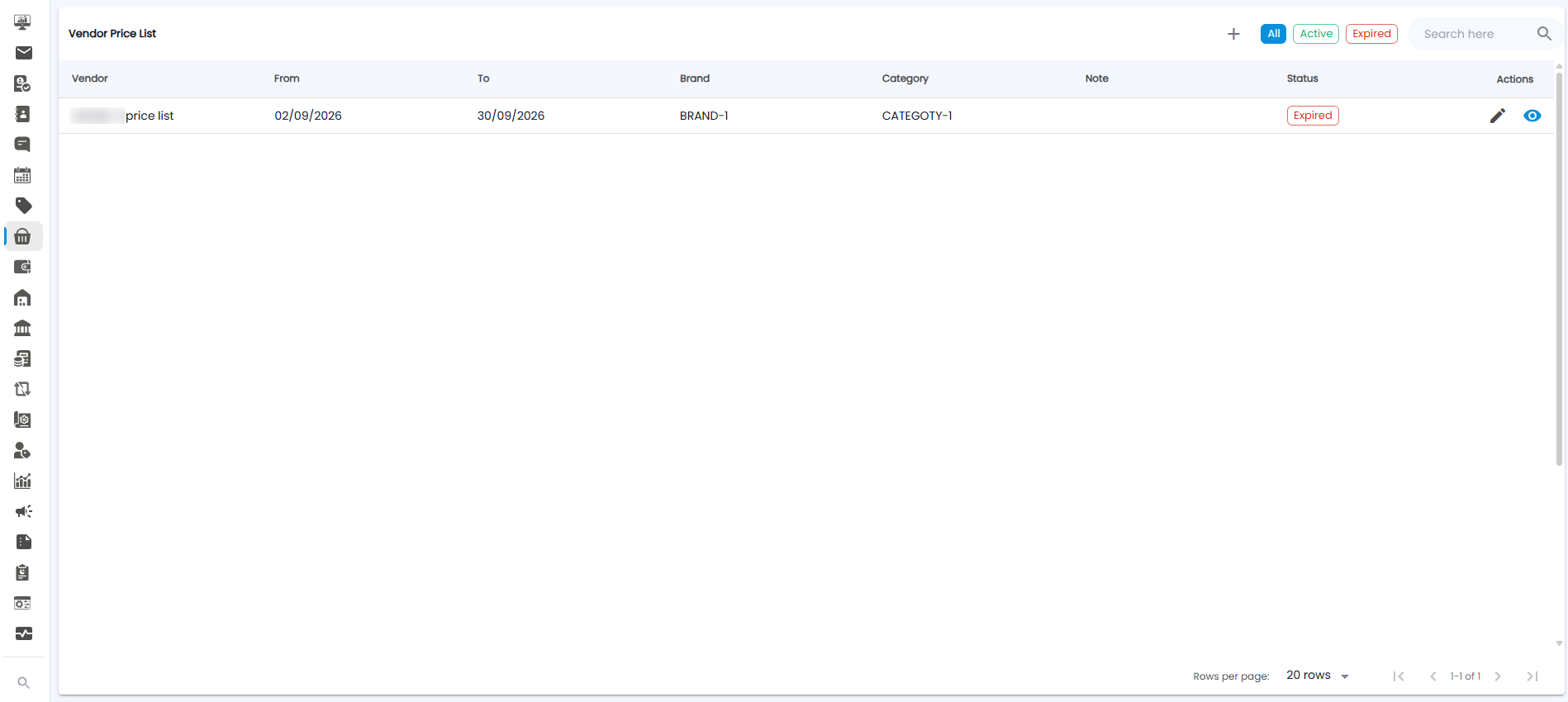Click the 30/09/2026 To date
Screen dimensions: 1568x702
pyautogui.click(x=511, y=116)
